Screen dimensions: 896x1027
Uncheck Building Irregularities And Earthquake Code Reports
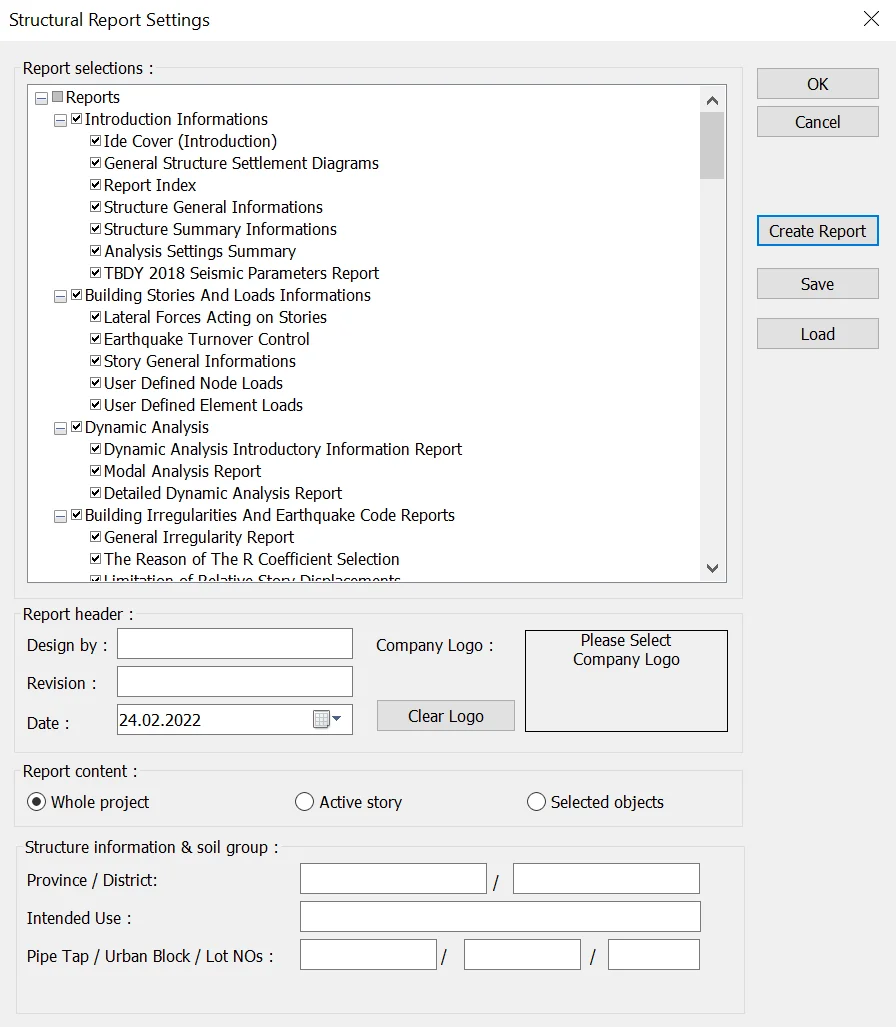pos(77,515)
